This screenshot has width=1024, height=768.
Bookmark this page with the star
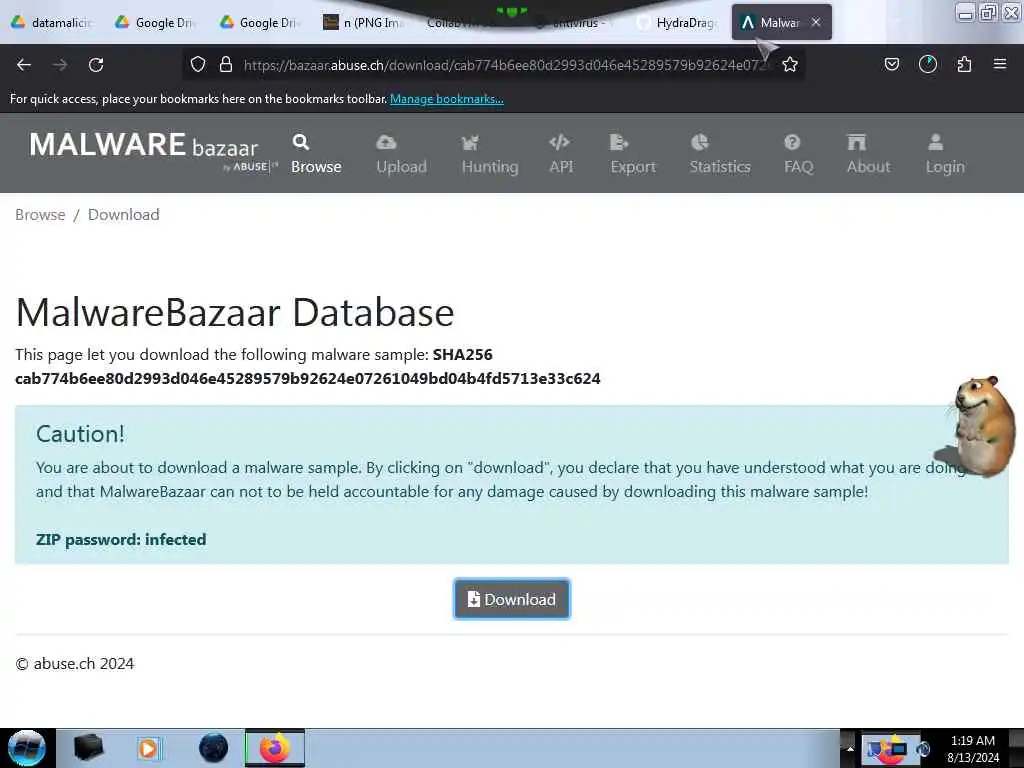click(790, 64)
